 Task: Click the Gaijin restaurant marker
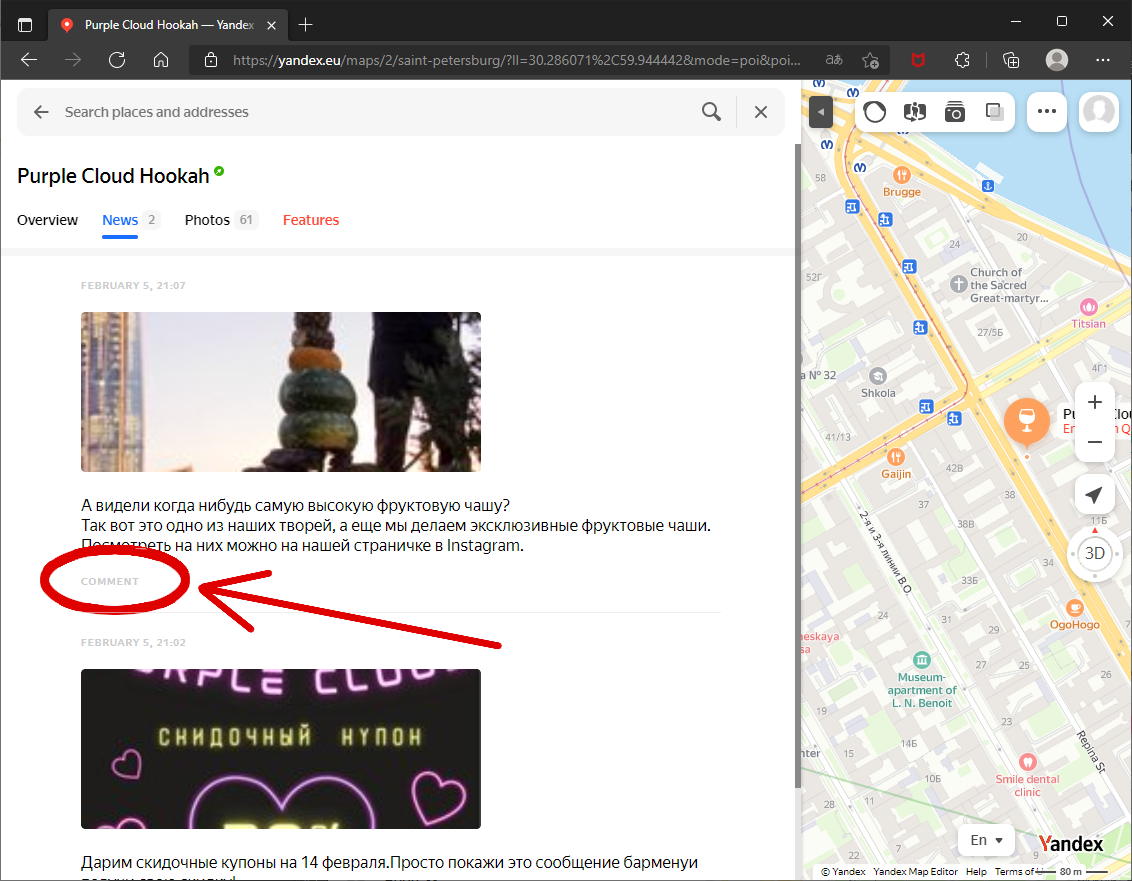point(895,457)
